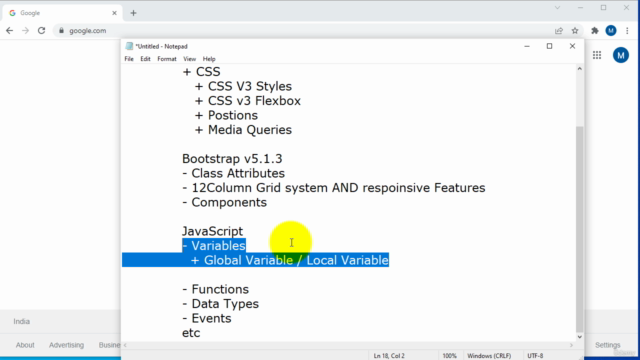Viewport: 640px width, 360px height.
Task: Reload the google.com page
Action: click(x=41, y=31)
